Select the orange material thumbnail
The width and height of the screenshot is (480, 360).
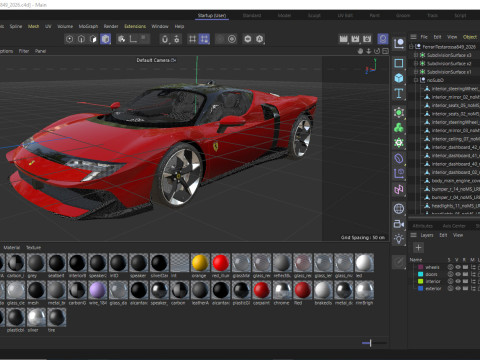click(200, 263)
